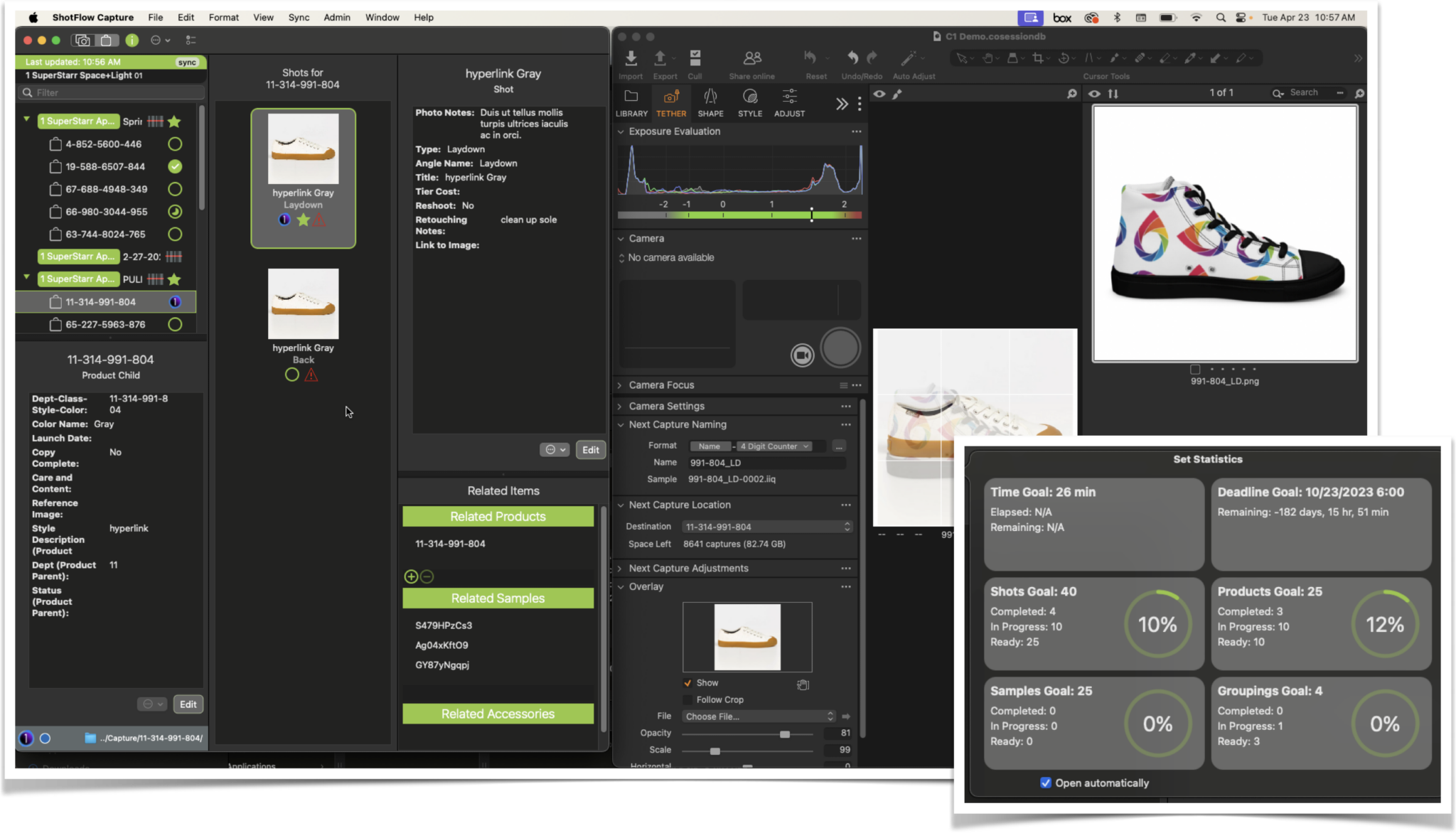Expand the Camera Focus section

pos(620,385)
